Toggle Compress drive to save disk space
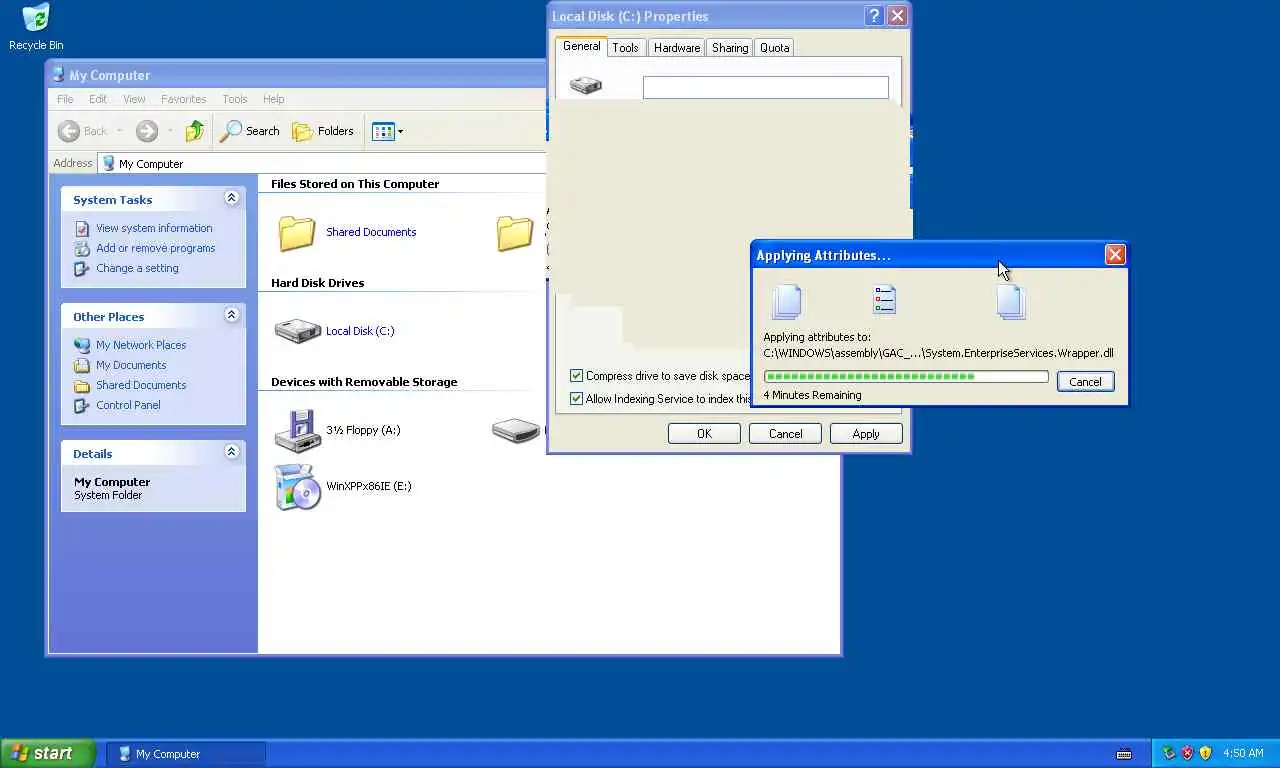1280x768 pixels. point(576,376)
